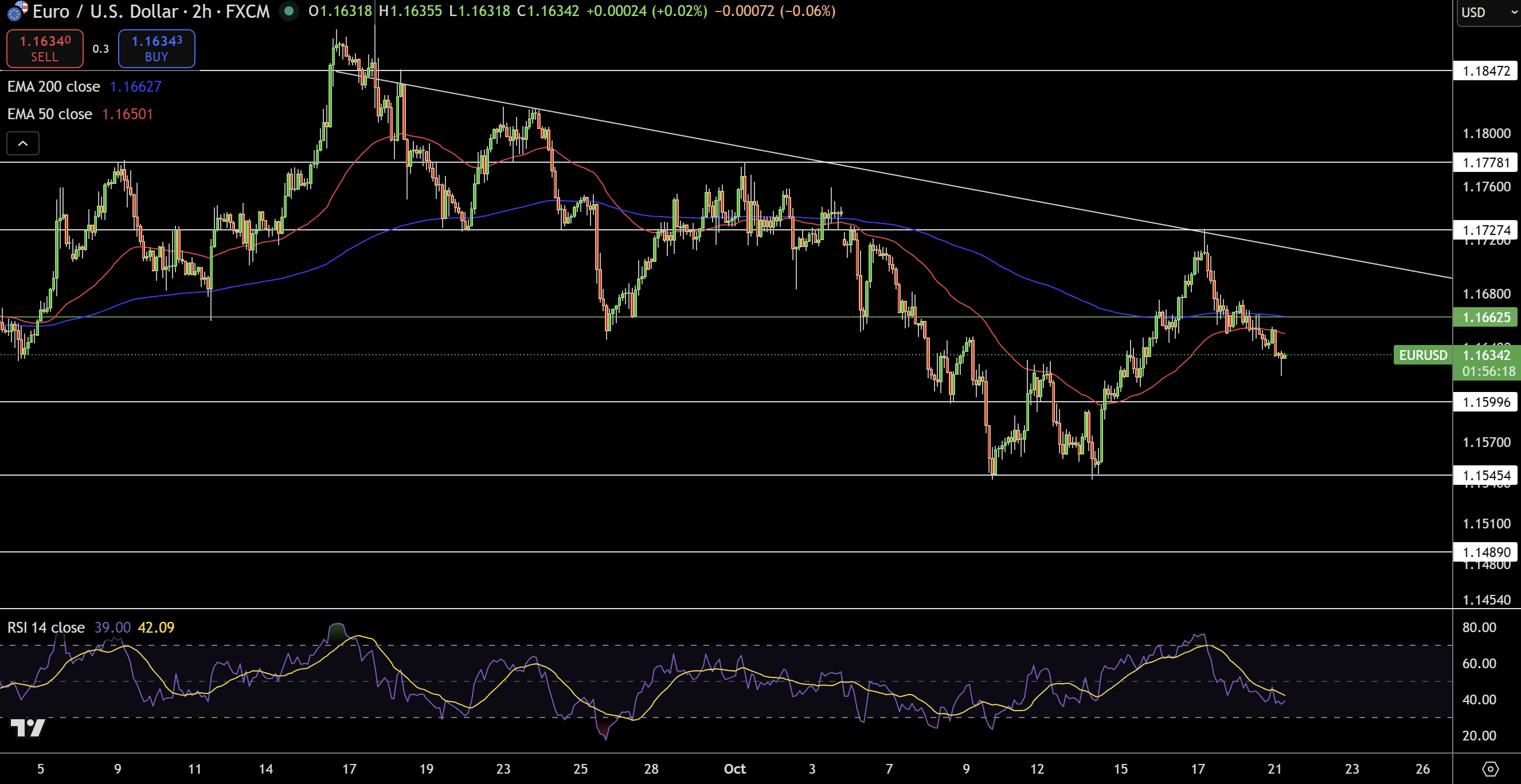The height and width of the screenshot is (784, 1521).
Task: Select the EMA 50 close indicator legend
Action: [50, 114]
